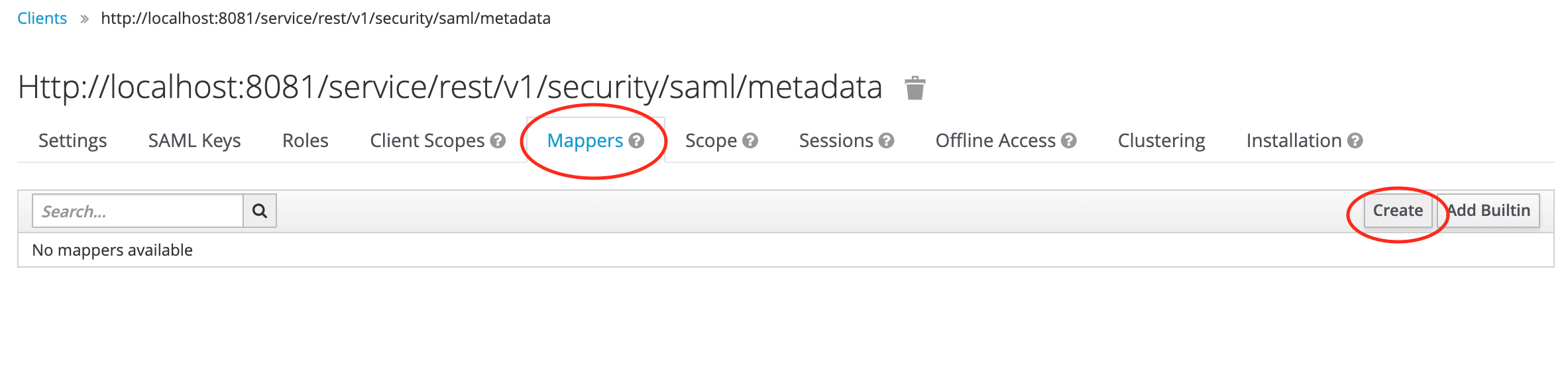
Task: Click help icon beside Sessions tab
Action: [886, 140]
